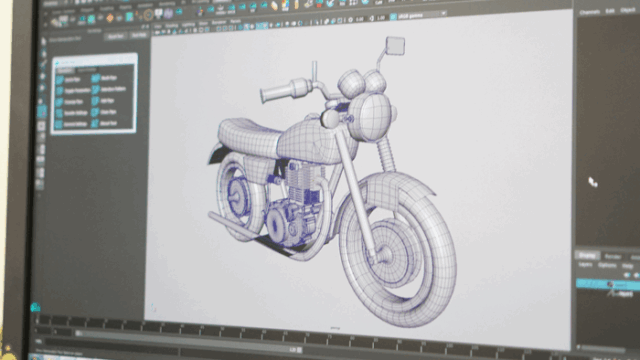
Task: Select the arrow Select tool in toolbox
Action: [44, 41]
